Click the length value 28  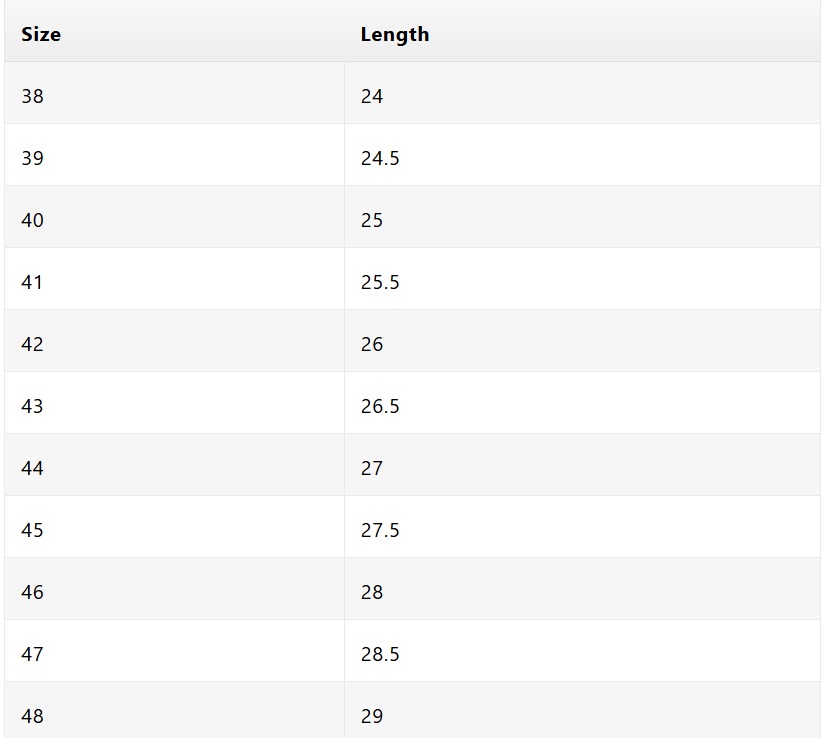pyautogui.click(x=372, y=592)
